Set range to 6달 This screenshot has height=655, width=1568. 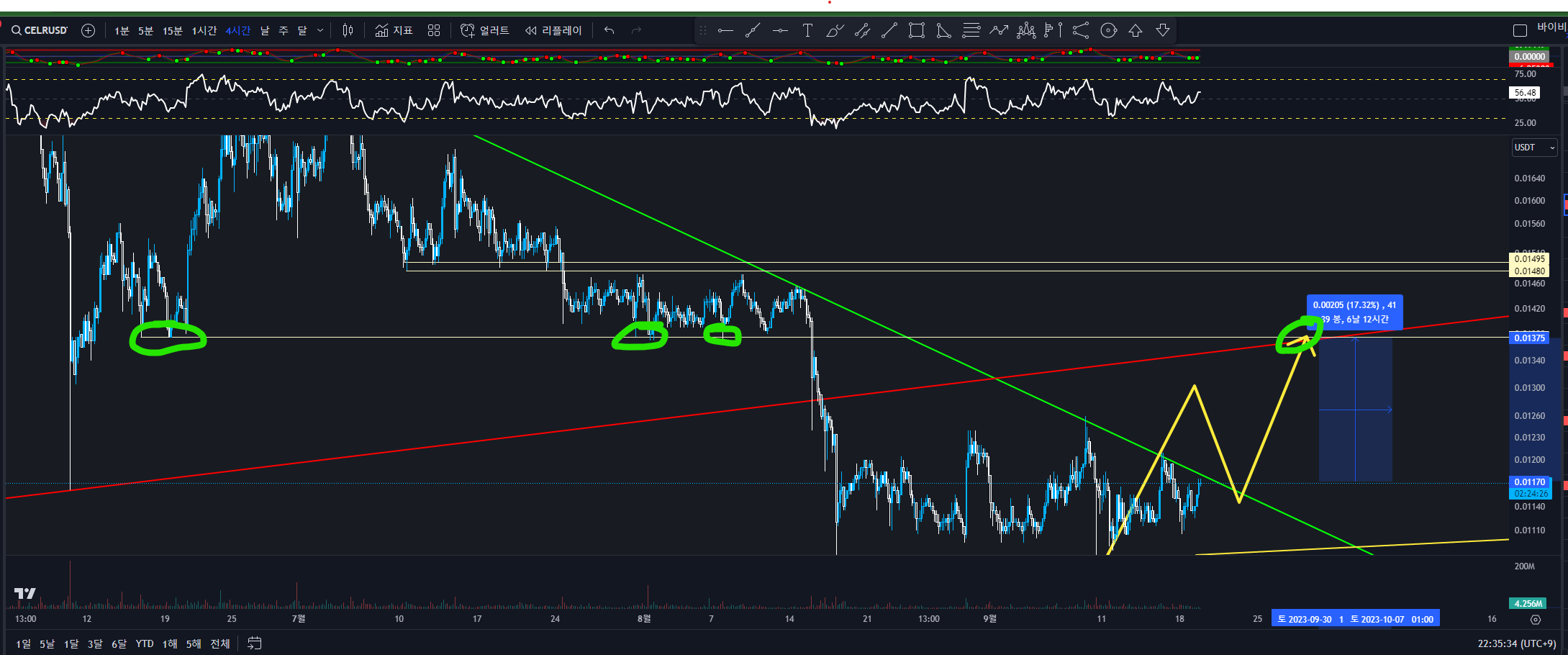[x=119, y=643]
